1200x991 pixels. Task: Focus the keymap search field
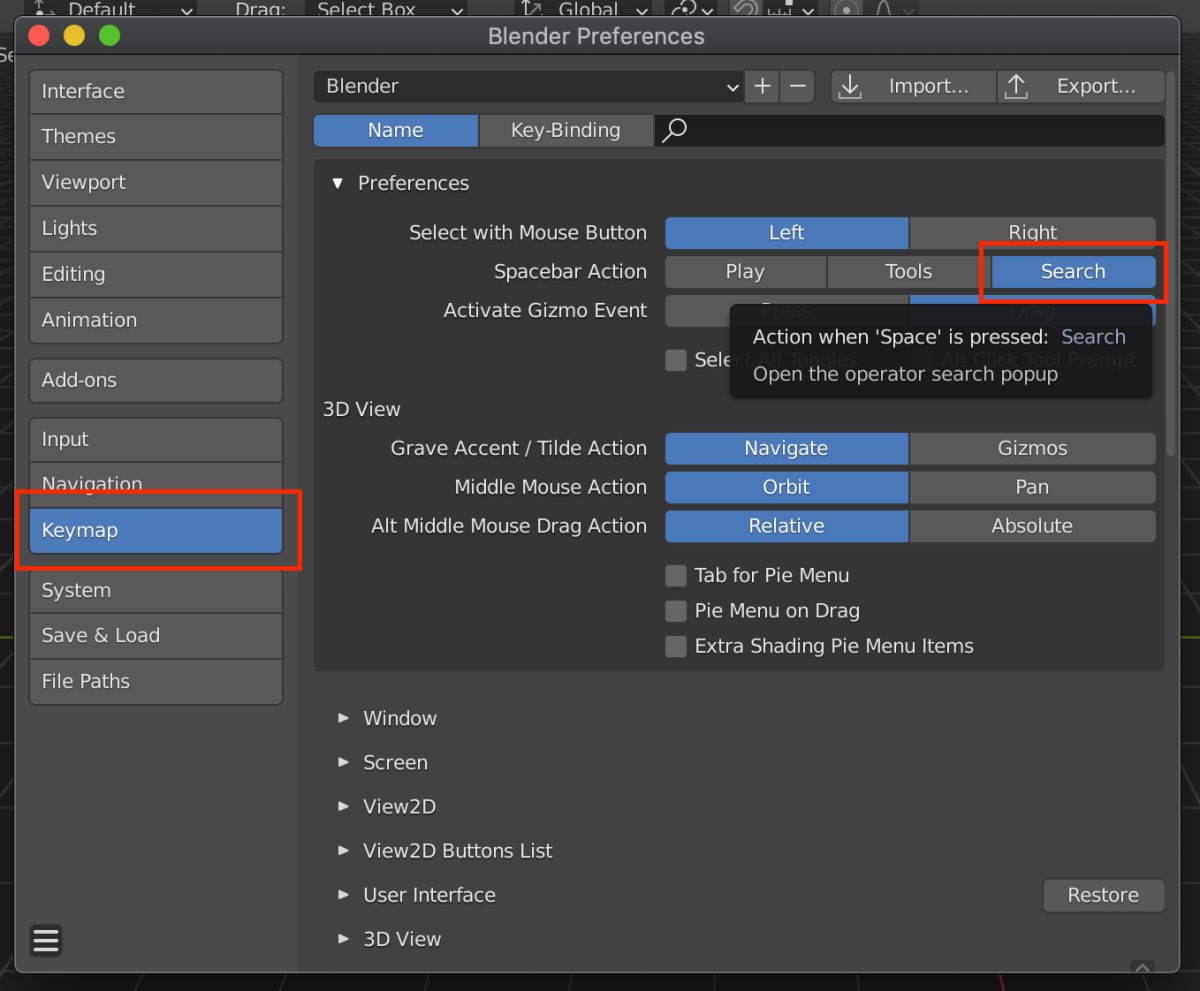(910, 130)
